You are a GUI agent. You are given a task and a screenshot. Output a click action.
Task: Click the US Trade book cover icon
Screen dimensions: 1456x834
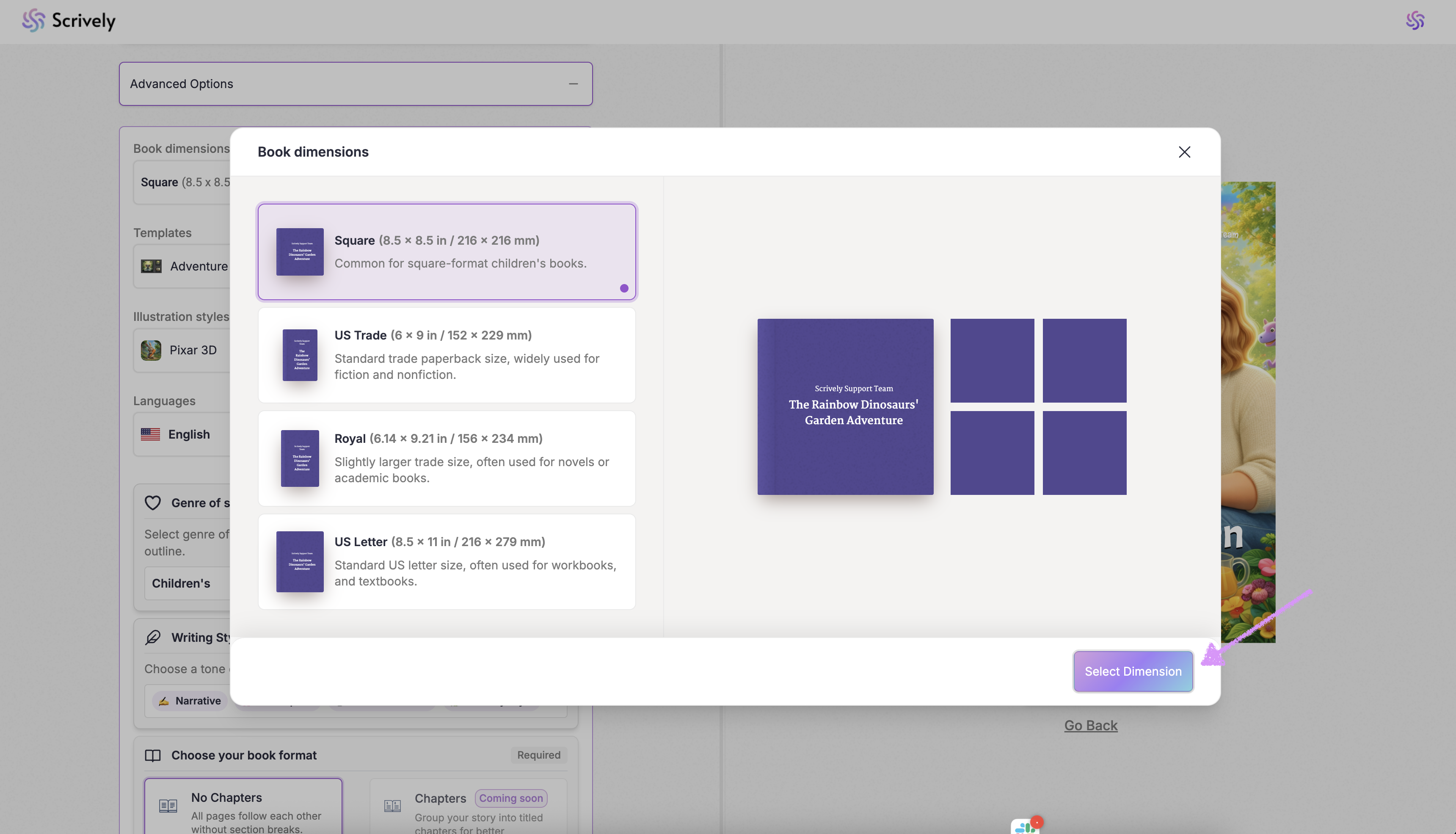(299, 355)
